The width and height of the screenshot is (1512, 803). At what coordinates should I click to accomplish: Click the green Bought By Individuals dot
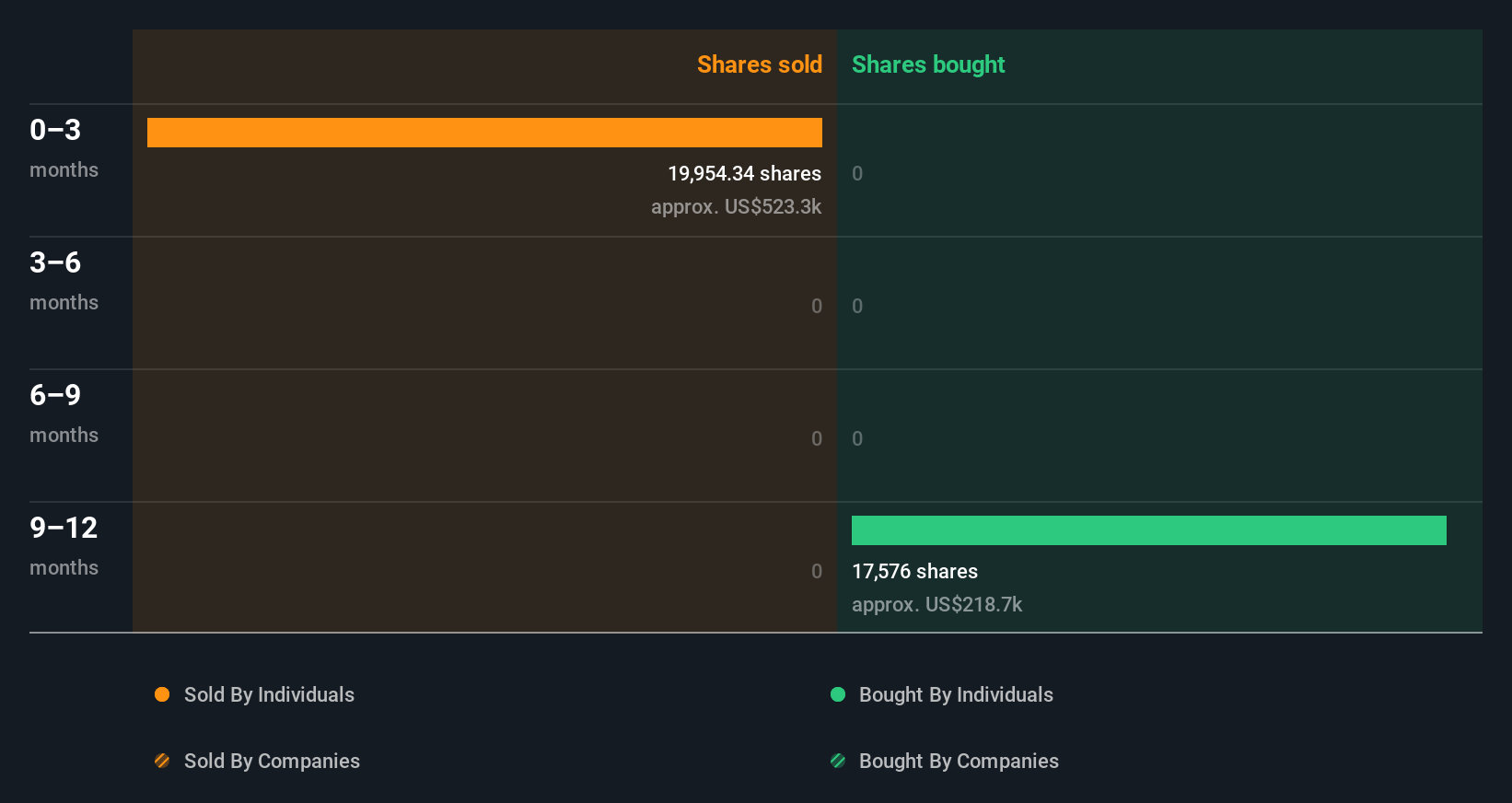click(838, 694)
